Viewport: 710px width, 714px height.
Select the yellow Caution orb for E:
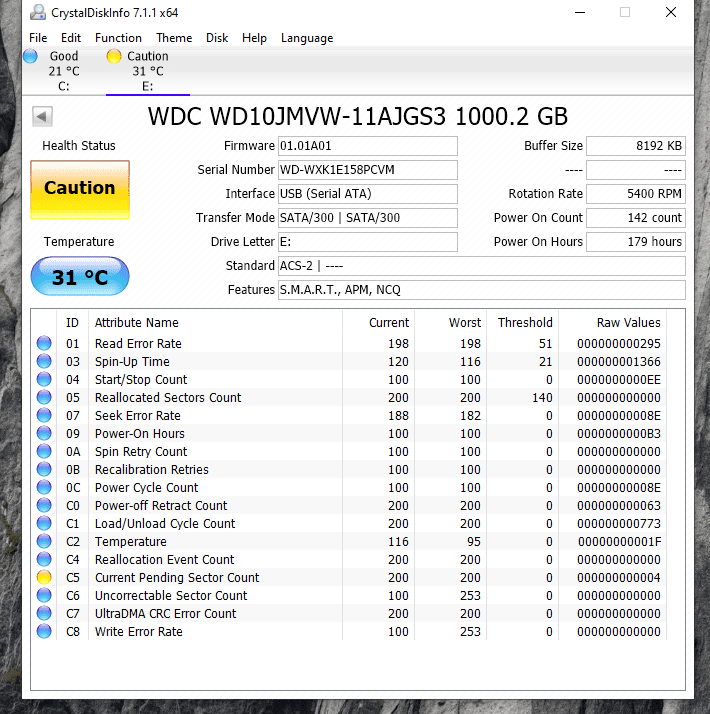(x=113, y=56)
